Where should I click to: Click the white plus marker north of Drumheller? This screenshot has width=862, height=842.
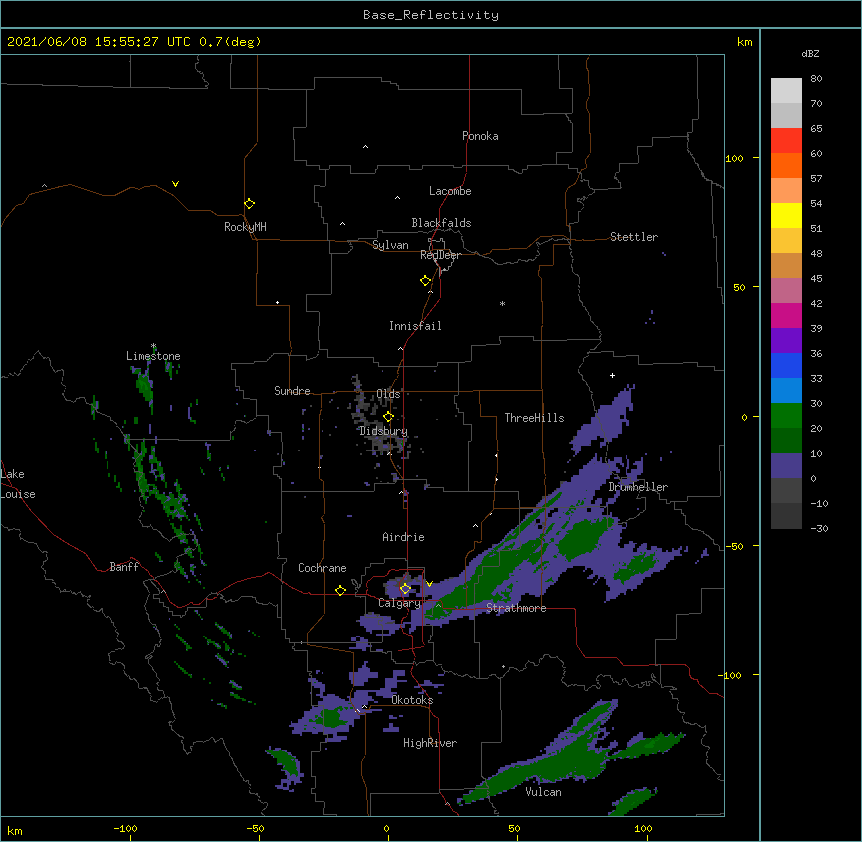[x=612, y=375]
